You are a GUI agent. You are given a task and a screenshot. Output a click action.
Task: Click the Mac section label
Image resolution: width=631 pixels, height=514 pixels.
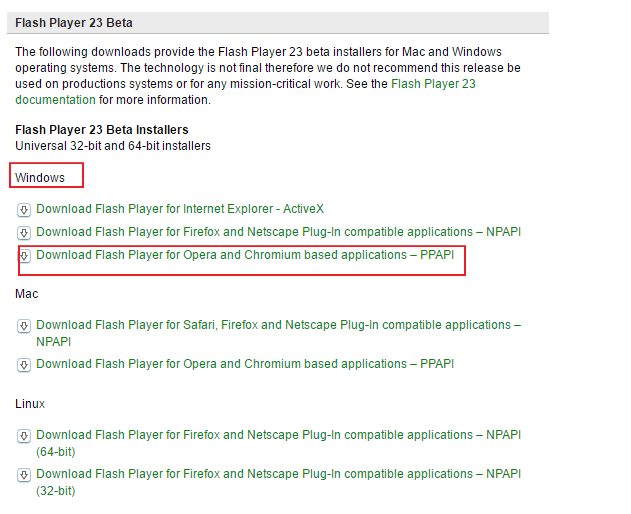coord(27,294)
